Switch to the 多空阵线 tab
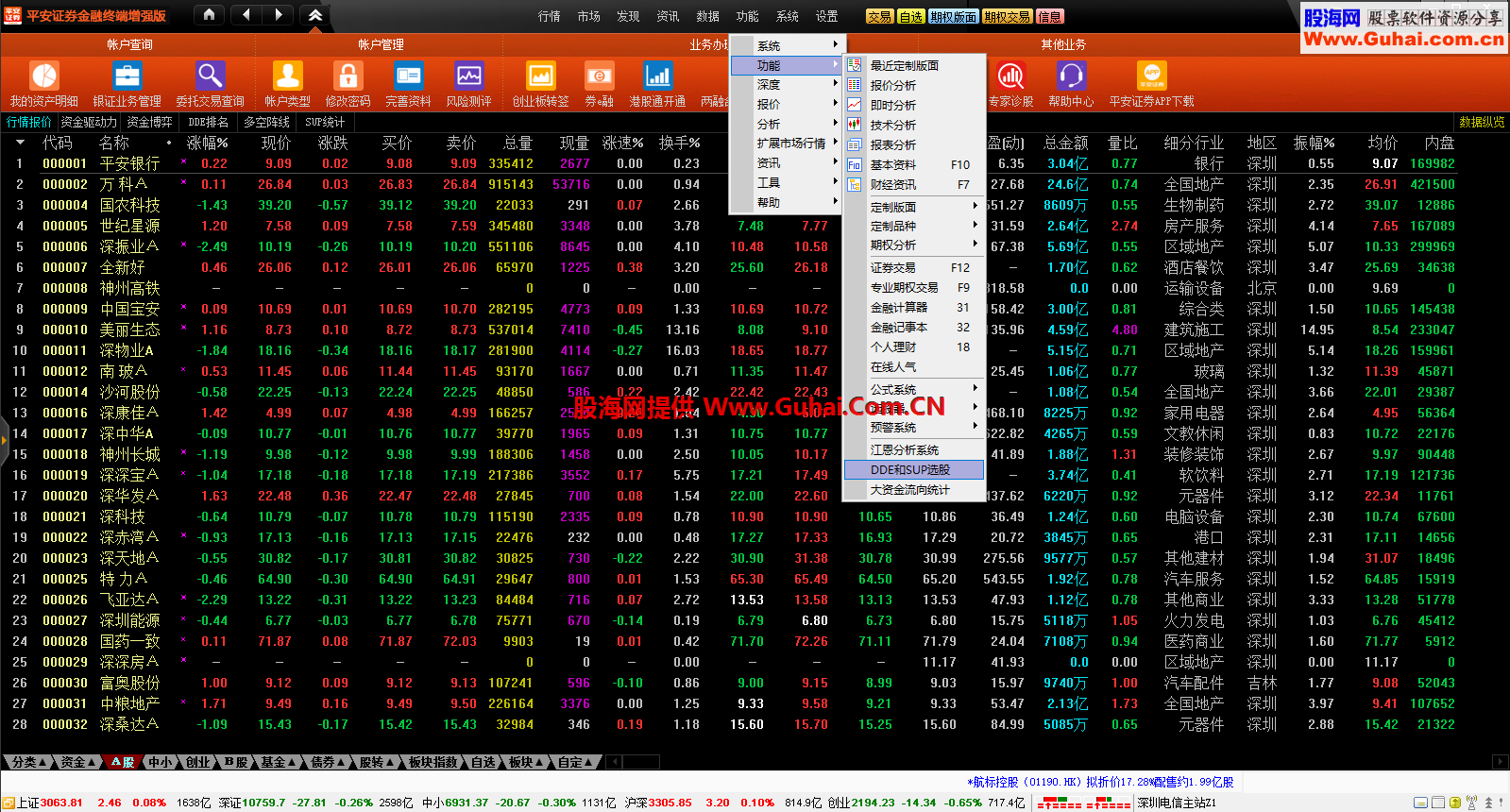 point(266,122)
